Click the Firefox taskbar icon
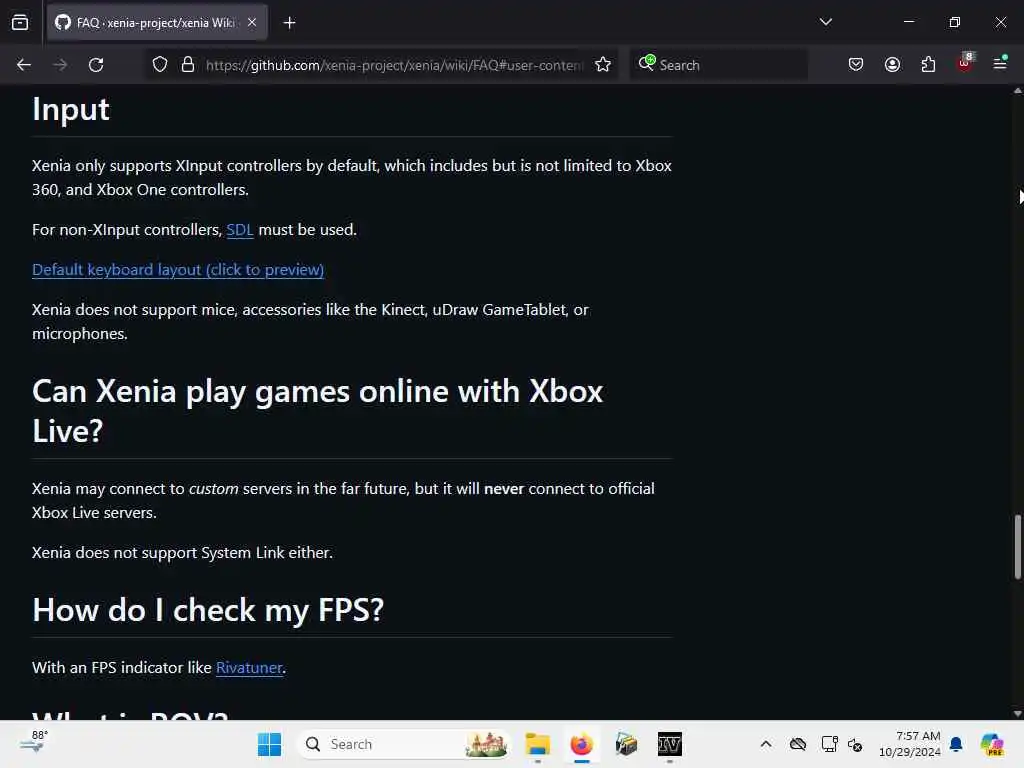This screenshot has height=768, width=1024. 581,744
